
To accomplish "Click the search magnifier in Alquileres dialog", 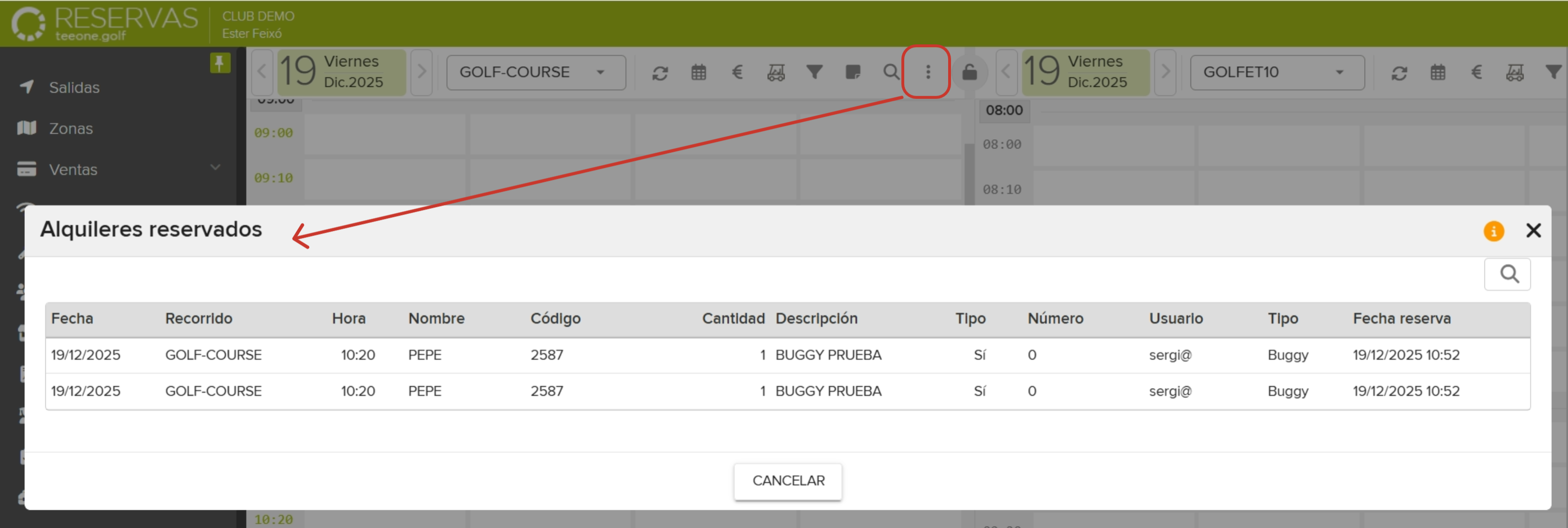I will (x=1508, y=274).
